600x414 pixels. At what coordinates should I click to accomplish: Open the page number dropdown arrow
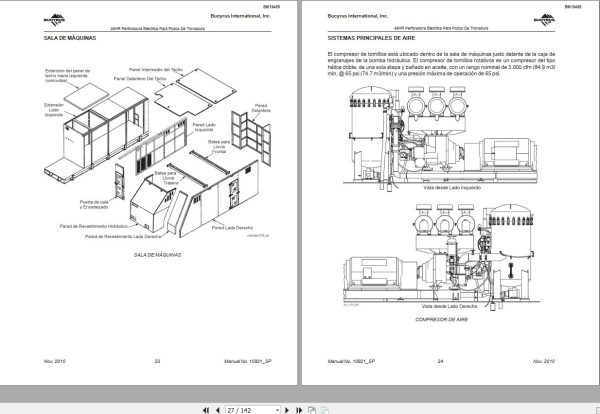tap(277, 410)
